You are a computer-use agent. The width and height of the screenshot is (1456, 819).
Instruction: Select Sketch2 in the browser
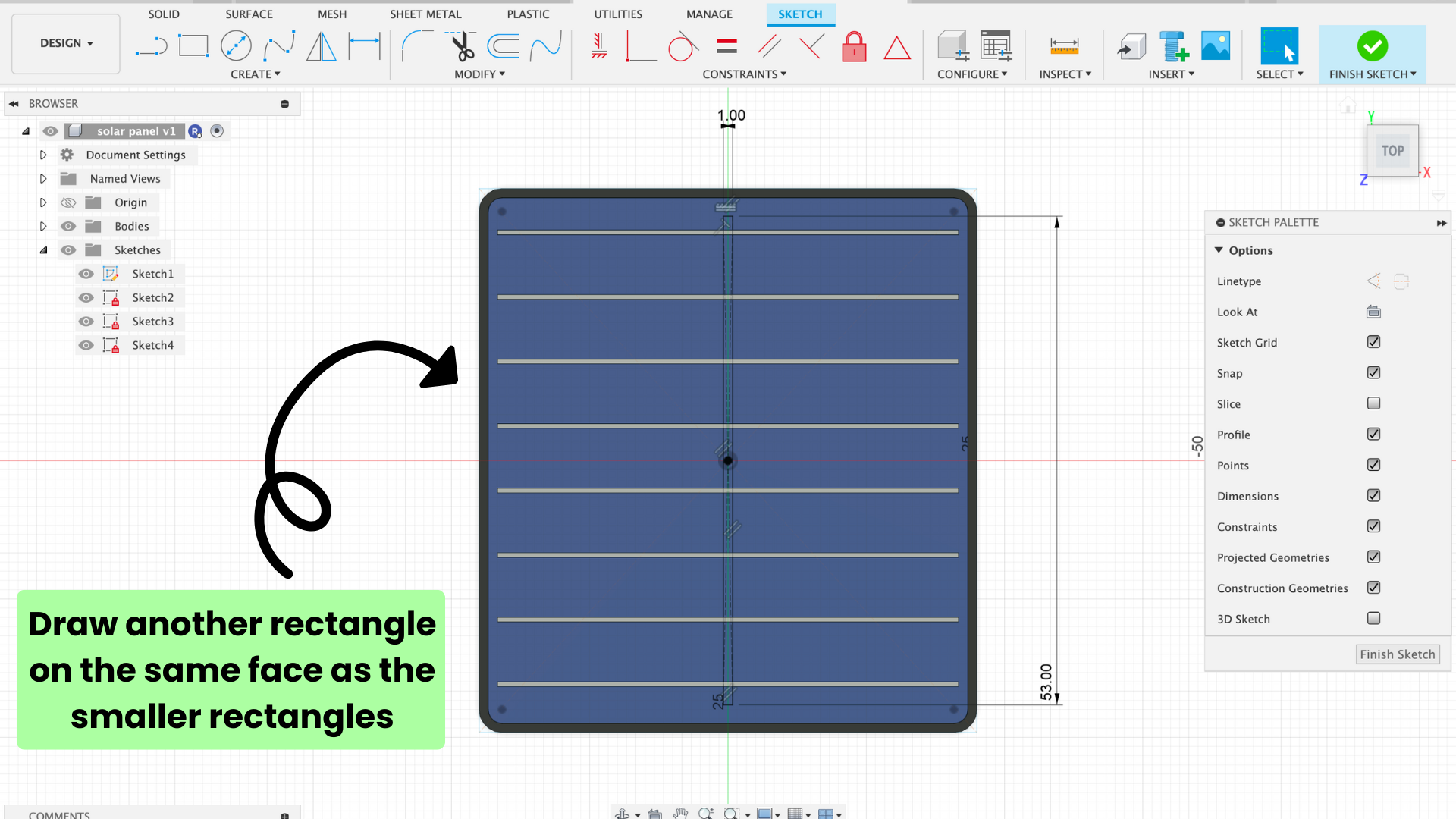tap(152, 297)
